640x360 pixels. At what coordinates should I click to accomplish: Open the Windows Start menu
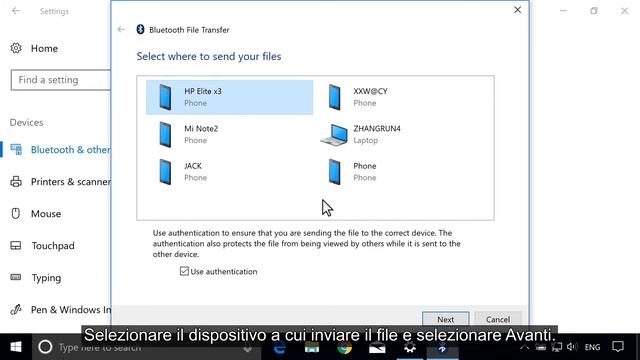(16, 347)
